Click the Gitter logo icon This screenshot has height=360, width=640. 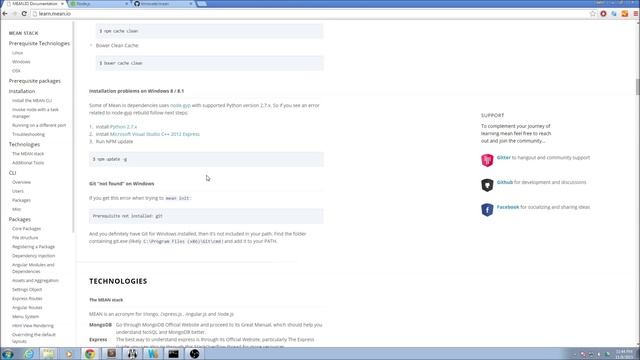487,160
